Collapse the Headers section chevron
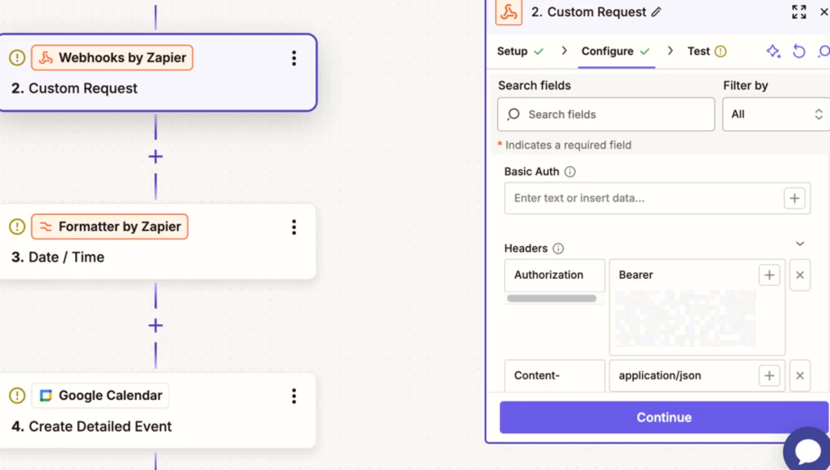830x470 pixels. point(800,243)
